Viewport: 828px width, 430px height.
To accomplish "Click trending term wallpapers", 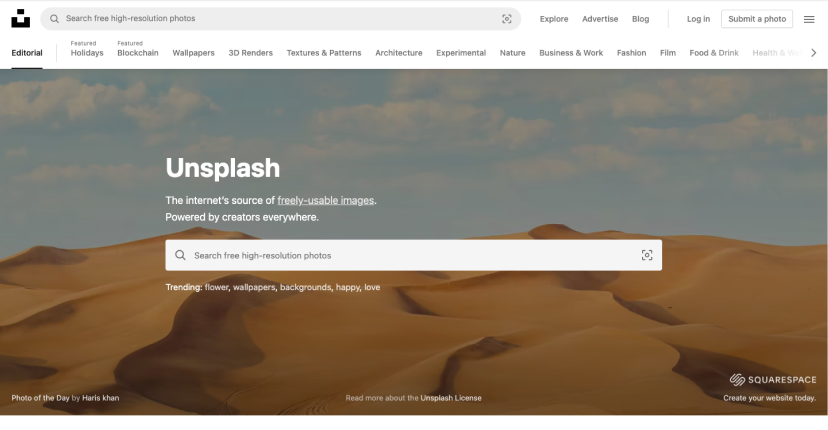I will point(254,287).
